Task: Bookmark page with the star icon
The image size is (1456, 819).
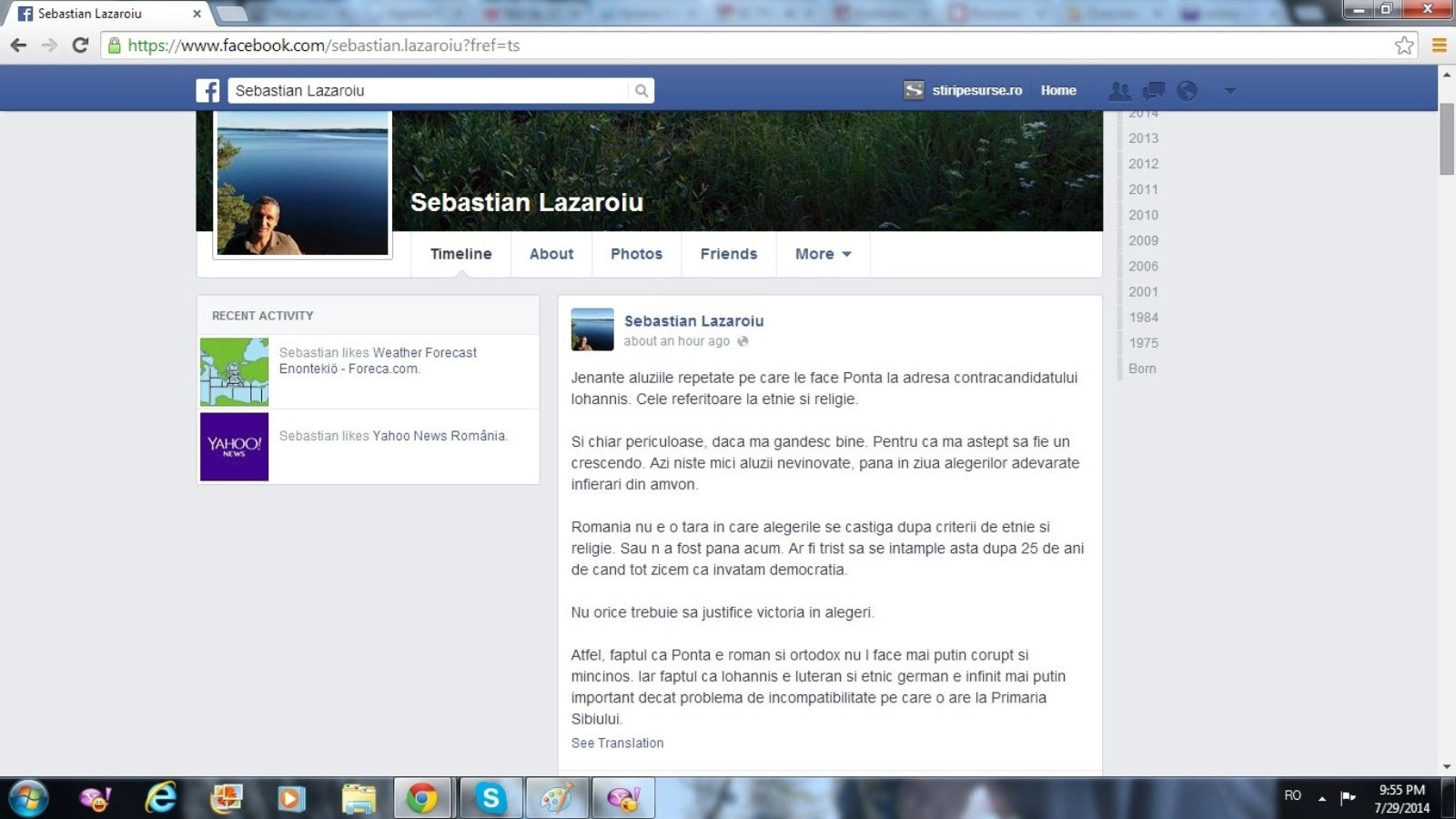Action: tap(1404, 45)
